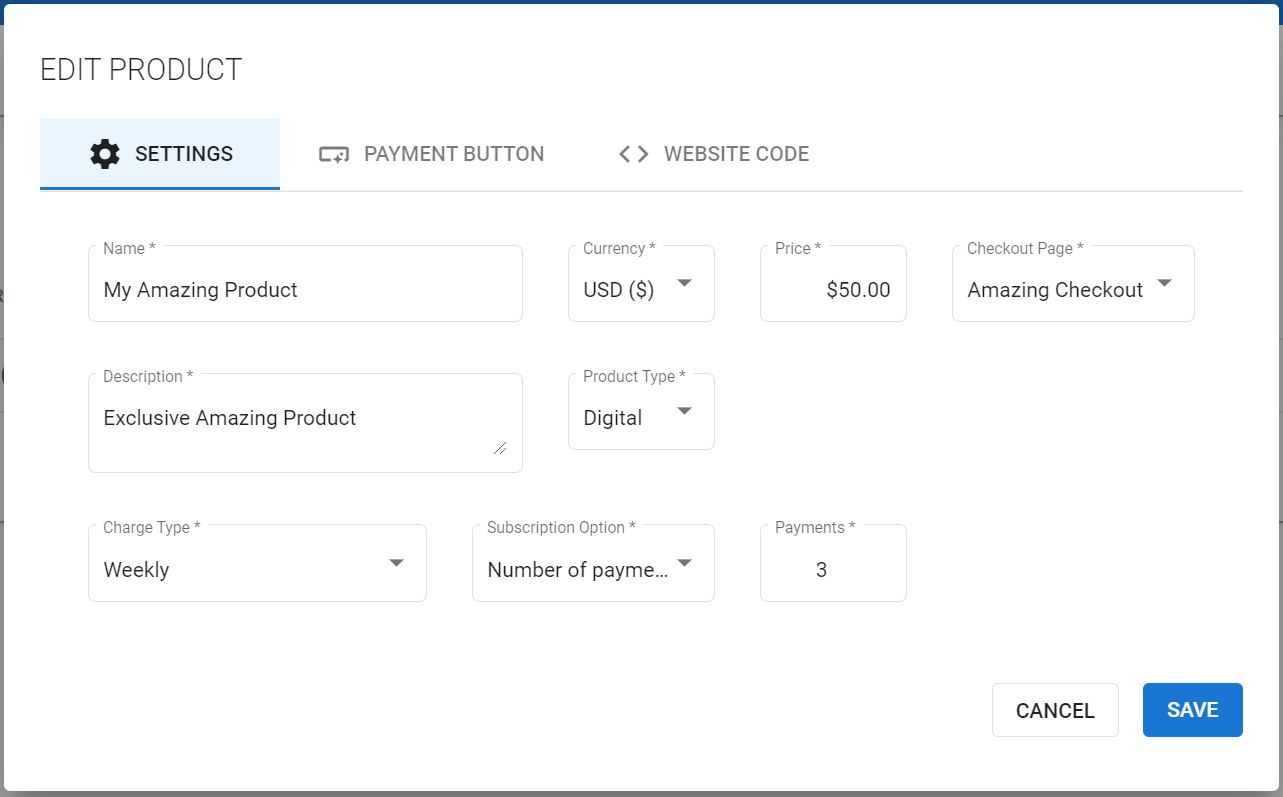Screen dimensions: 1283x797
Task: Click the Weekly charge type value
Action: coord(137,570)
